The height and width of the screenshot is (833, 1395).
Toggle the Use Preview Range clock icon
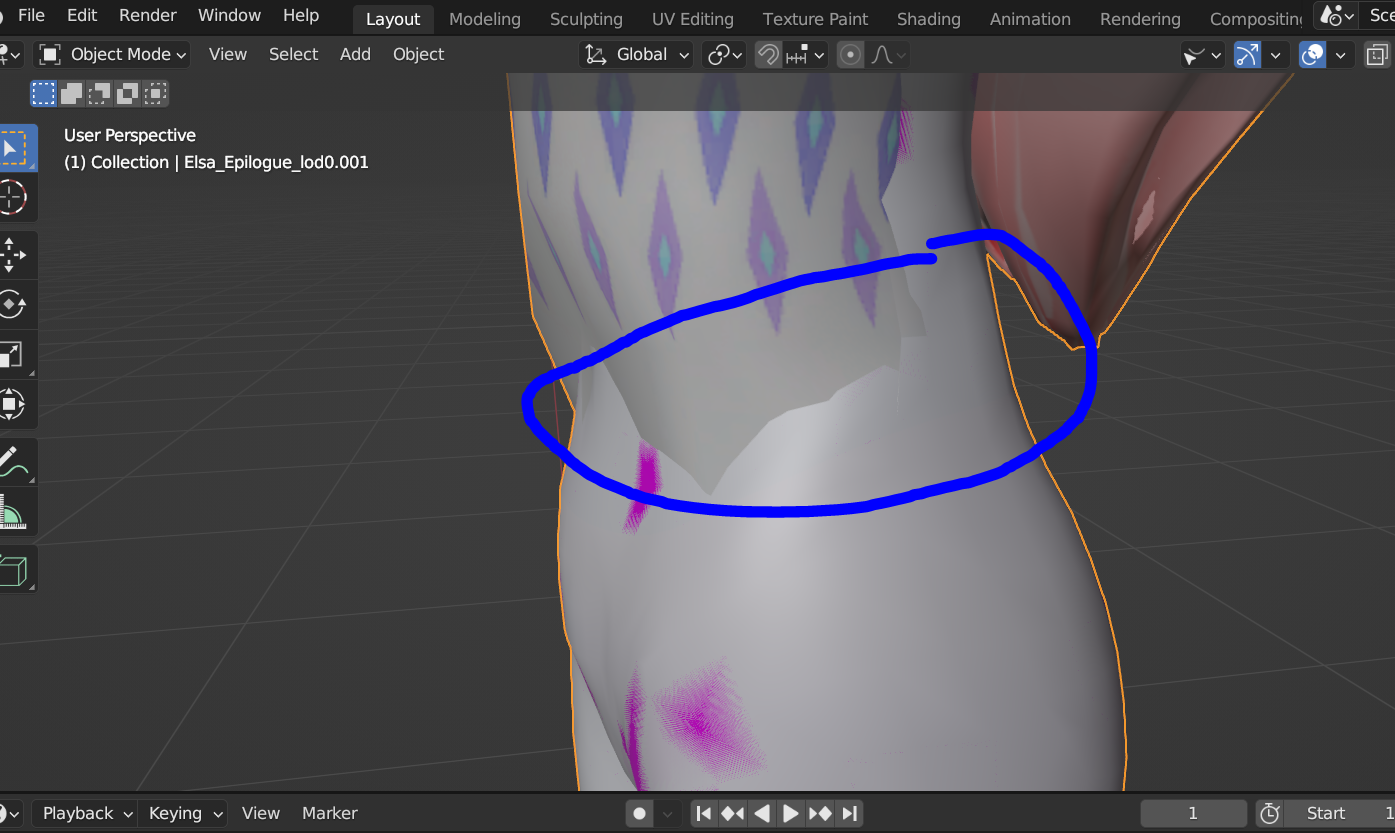pyautogui.click(x=1269, y=813)
